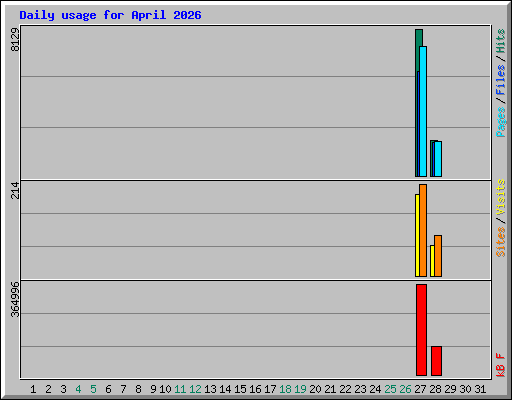Click day label '30' on x-axis
The height and width of the screenshot is (400, 512).
(465, 389)
